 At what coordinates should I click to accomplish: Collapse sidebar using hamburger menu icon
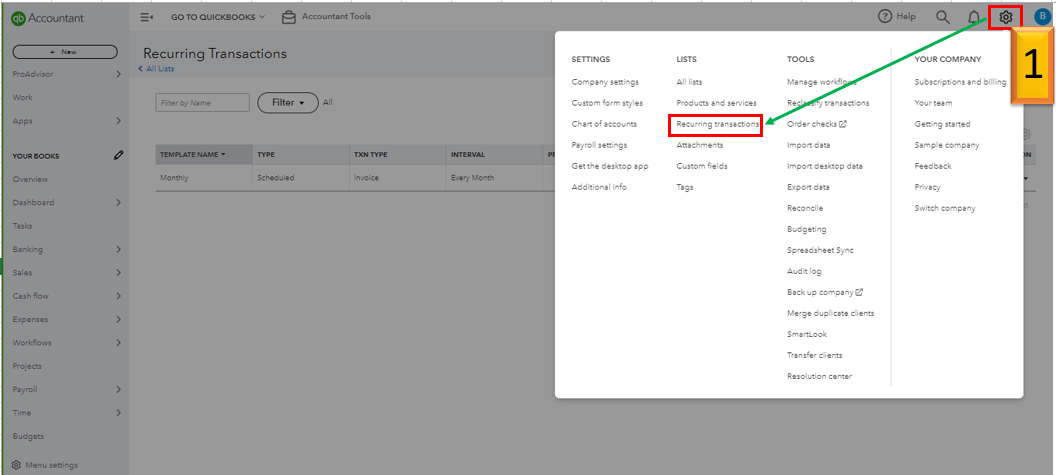click(147, 17)
